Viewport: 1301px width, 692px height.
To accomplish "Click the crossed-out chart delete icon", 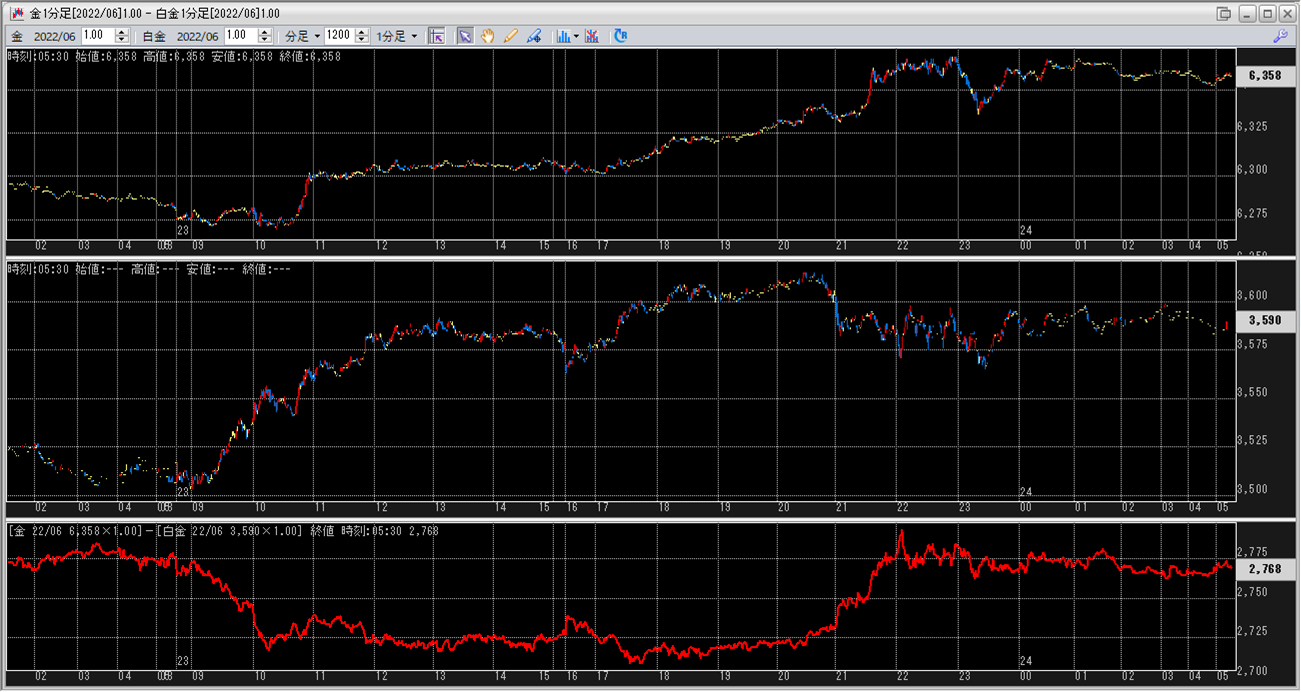I will [592, 36].
